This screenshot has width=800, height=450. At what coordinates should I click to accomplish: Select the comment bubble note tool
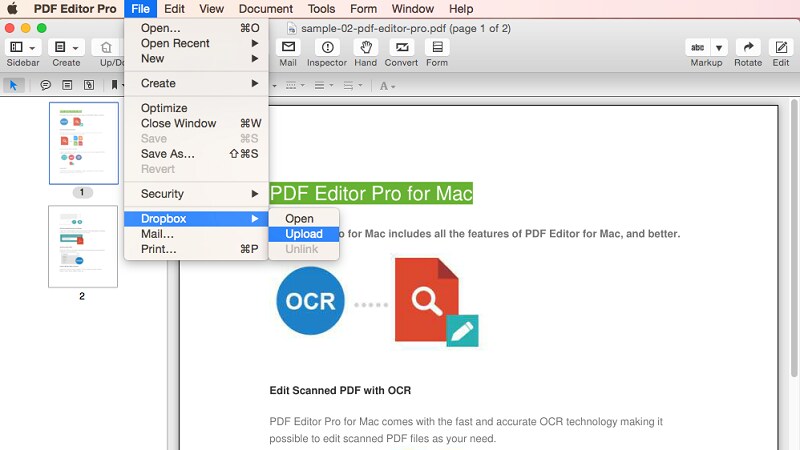(45, 85)
